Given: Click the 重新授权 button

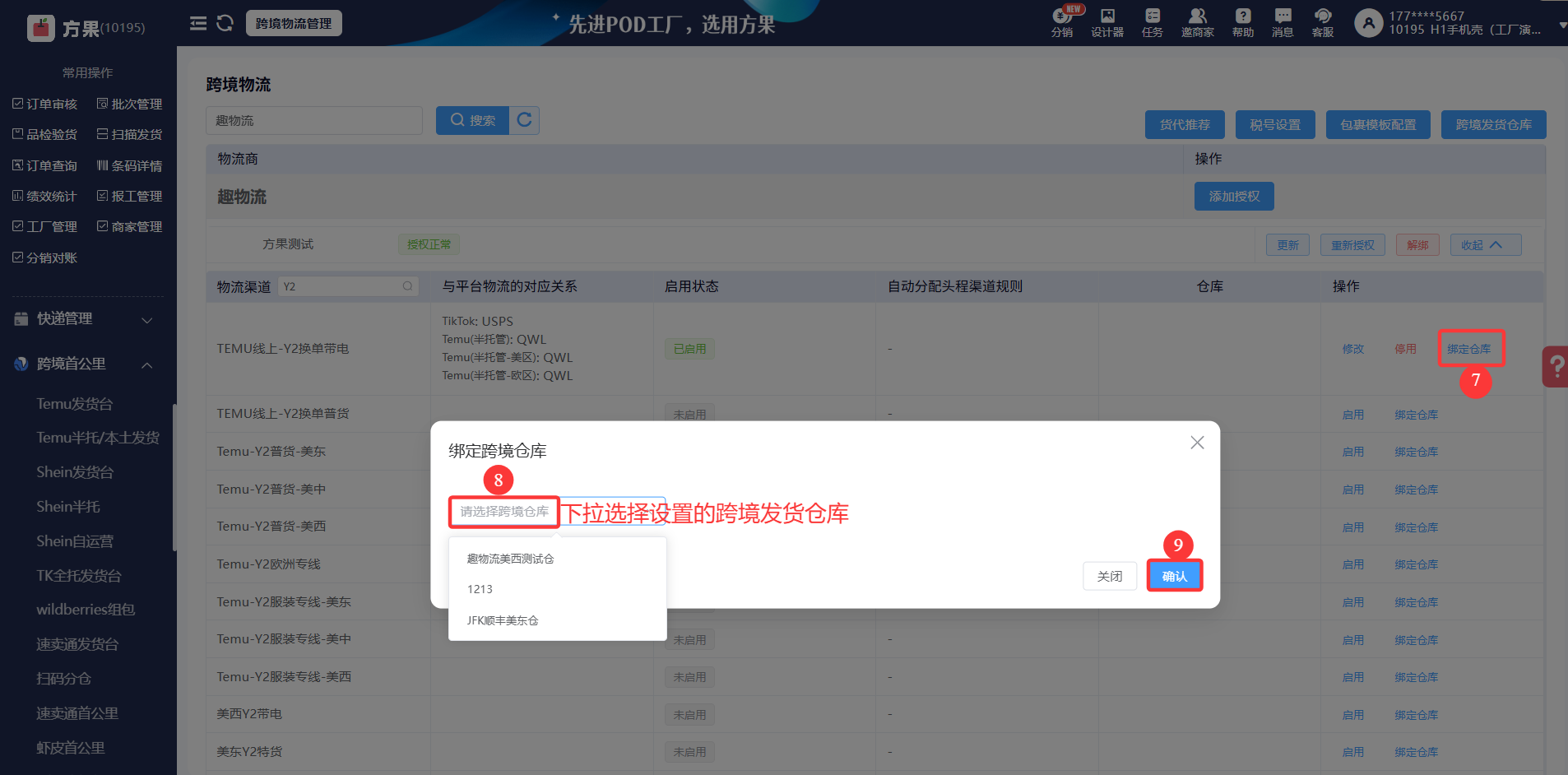Looking at the screenshot, I should pos(1352,245).
